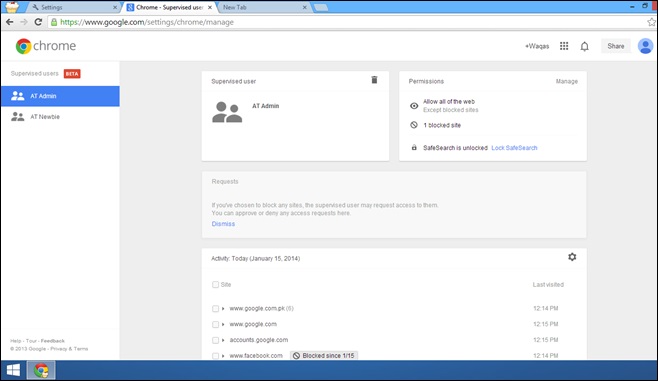Click the SafeSearch lock icon
This screenshot has height=381, width=658.
(x=414, y=148)
